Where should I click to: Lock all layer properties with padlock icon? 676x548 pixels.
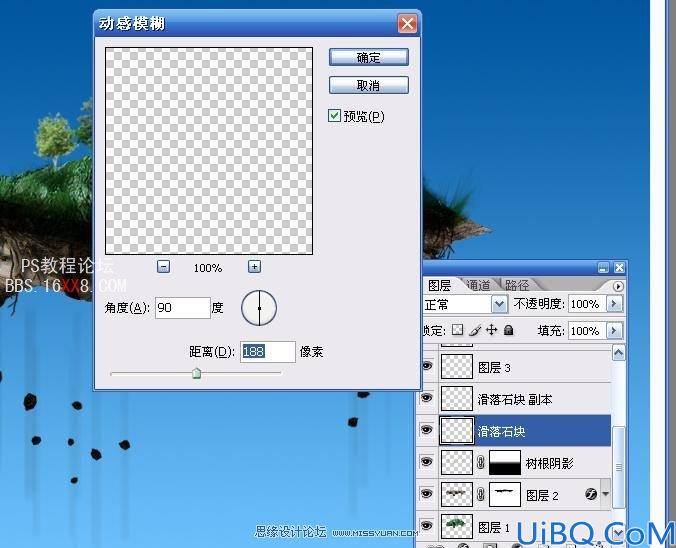509,330
